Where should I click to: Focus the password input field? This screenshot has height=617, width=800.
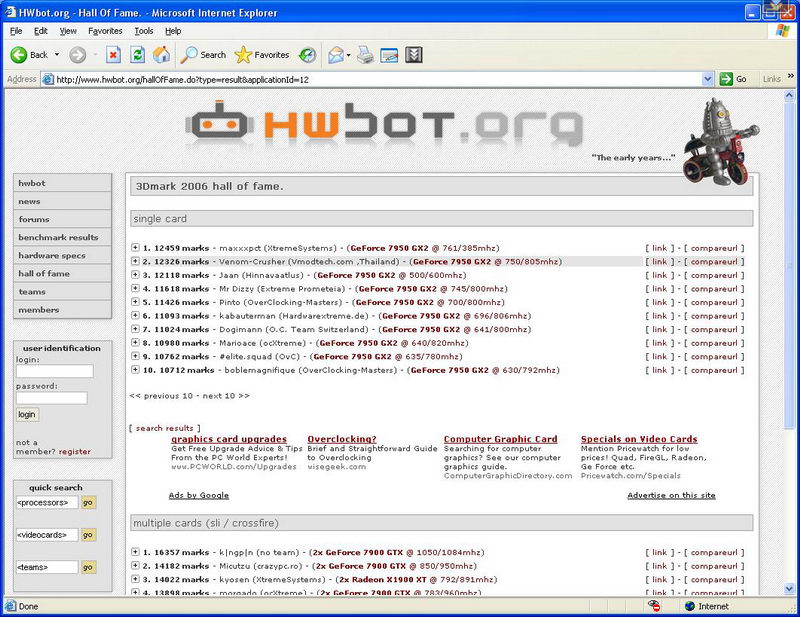click(52, 398)
